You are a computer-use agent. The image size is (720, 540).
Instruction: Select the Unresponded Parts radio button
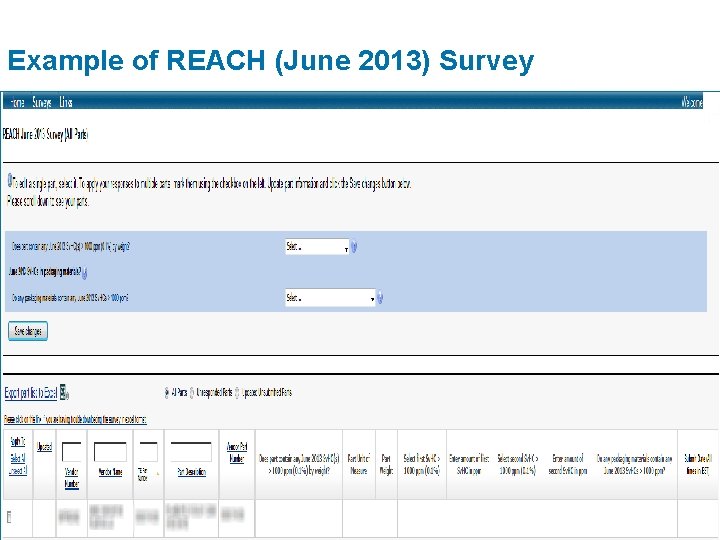[x=192, y=393]
